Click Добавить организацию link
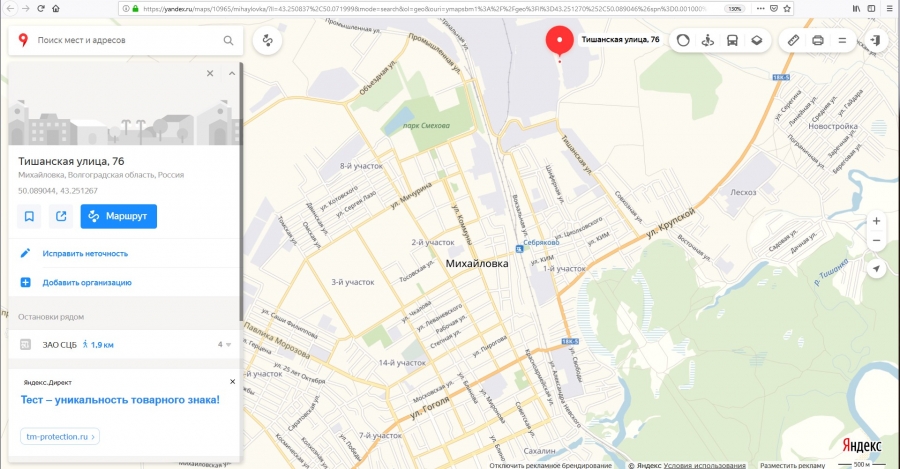 87,282
